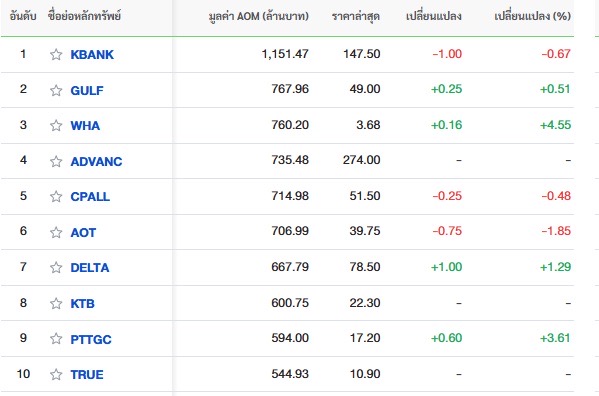Sort by เปลี่ยนแปลง (%) column header

coord(532,16)
